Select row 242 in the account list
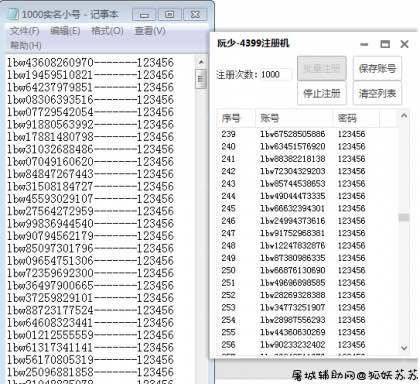 point(307,171)
